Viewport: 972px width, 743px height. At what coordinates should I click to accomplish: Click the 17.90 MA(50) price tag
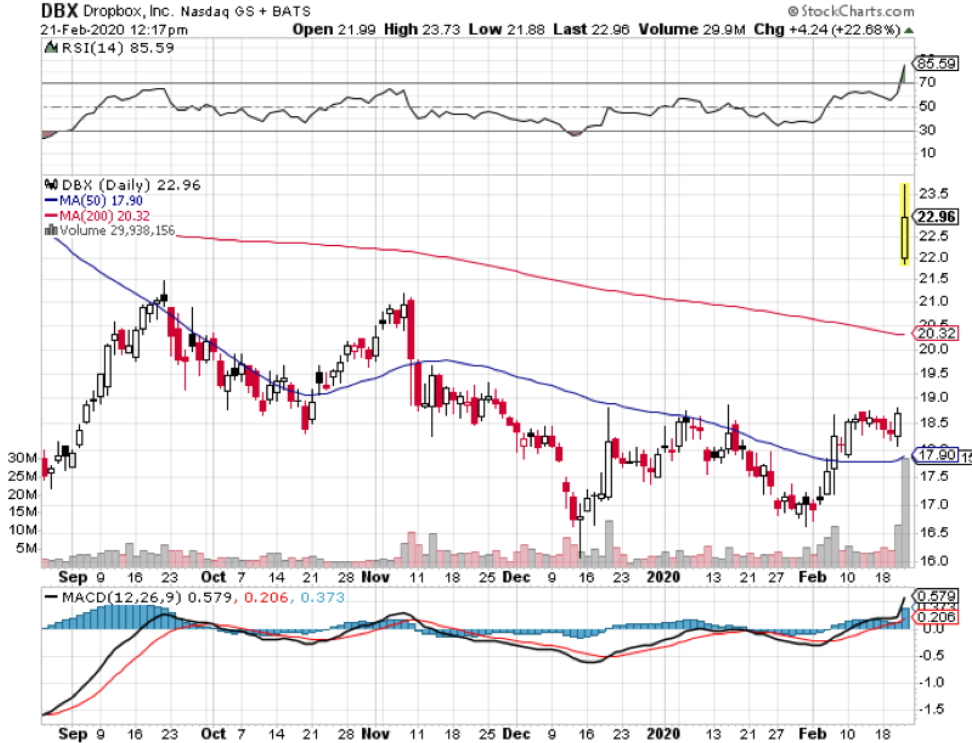(937, 455)
